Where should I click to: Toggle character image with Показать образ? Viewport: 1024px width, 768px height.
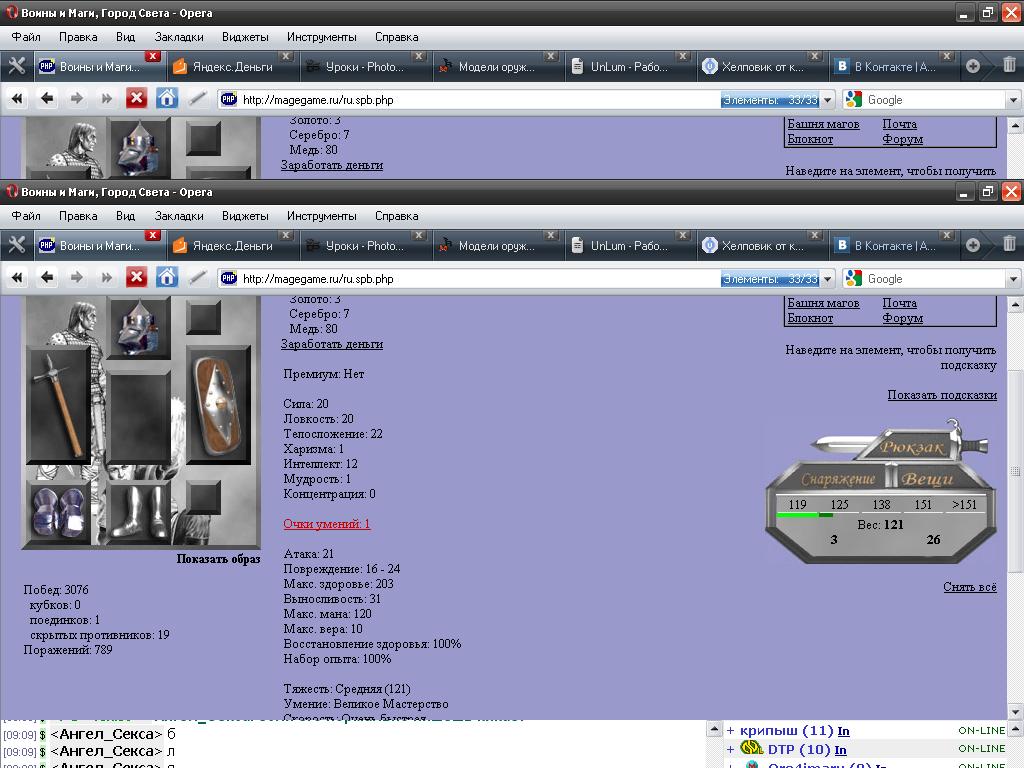pyautogui.click(x=218, y=559)
